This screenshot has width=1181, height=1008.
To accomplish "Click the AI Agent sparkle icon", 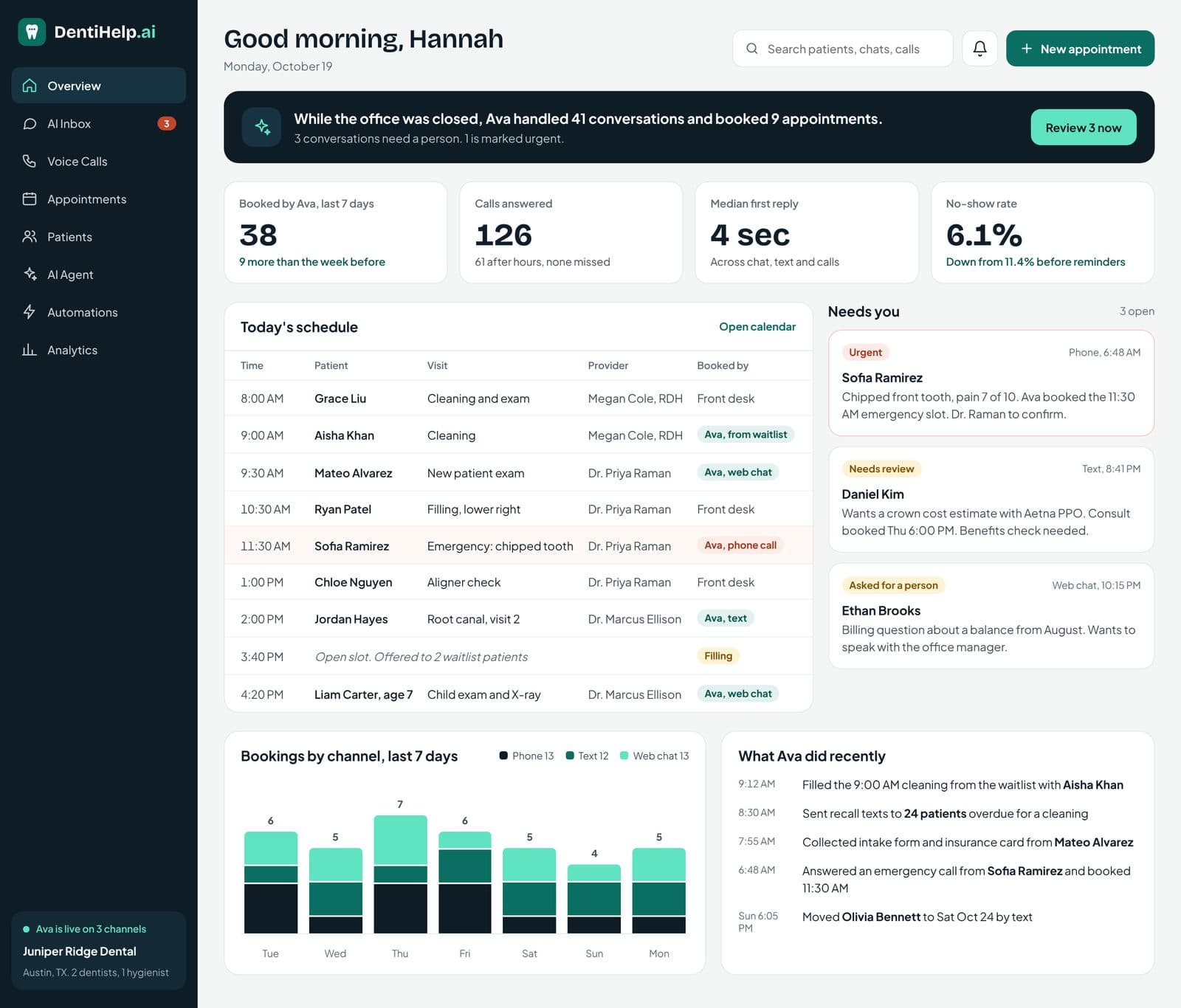I will tap(30, 274).
